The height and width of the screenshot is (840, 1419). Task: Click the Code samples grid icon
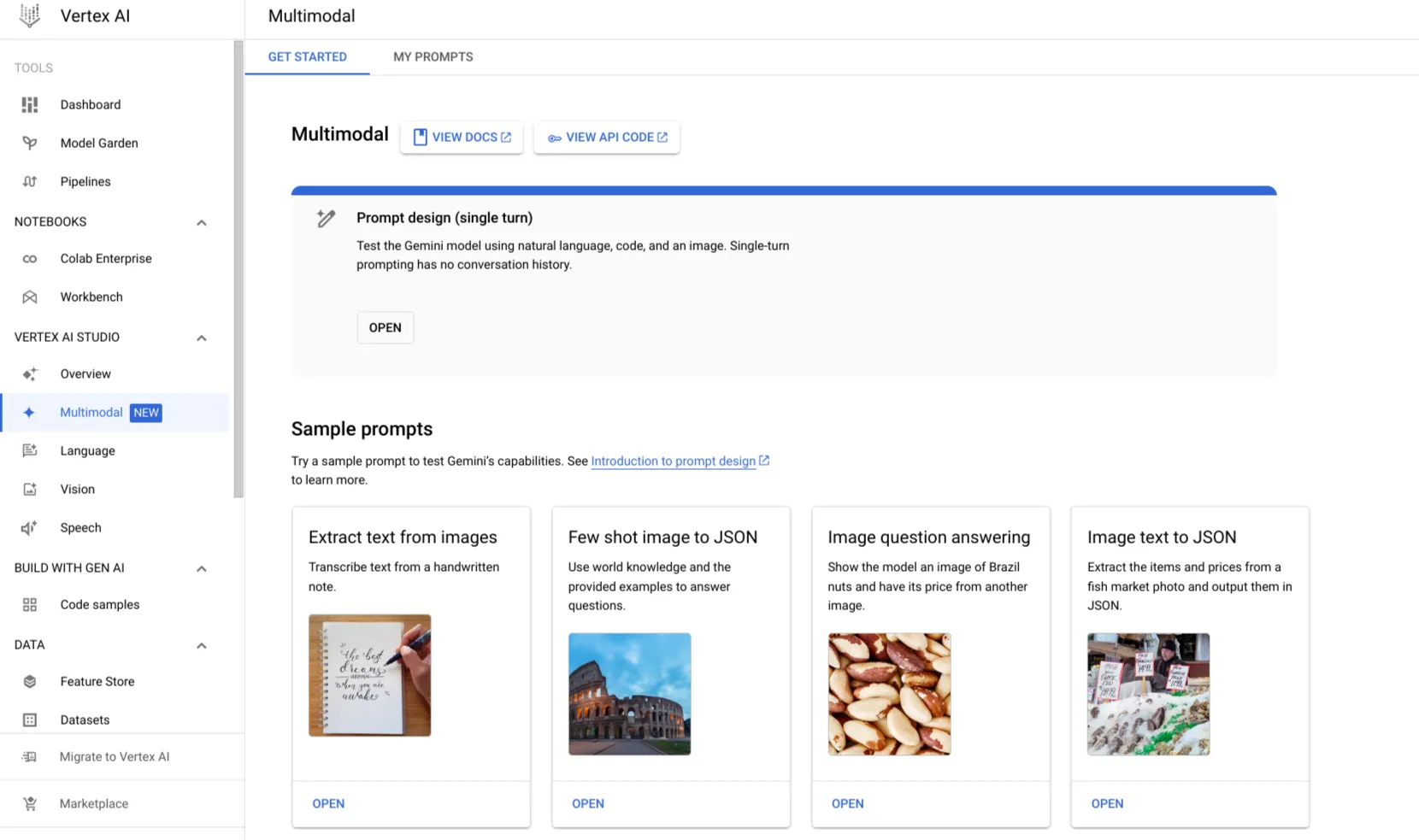30,605
